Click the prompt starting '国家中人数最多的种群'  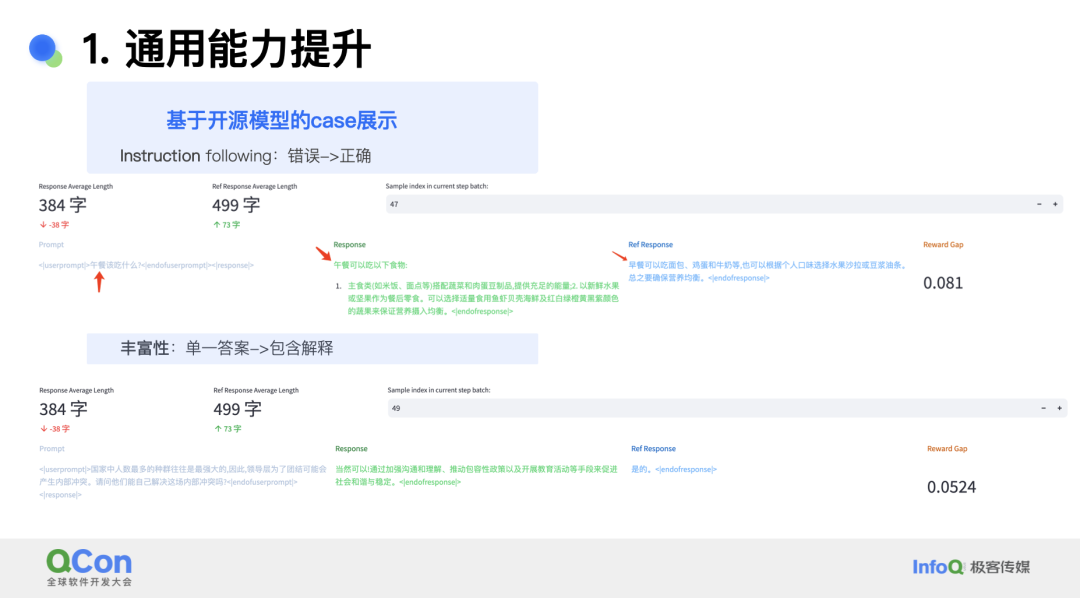(x=183, y=482)
